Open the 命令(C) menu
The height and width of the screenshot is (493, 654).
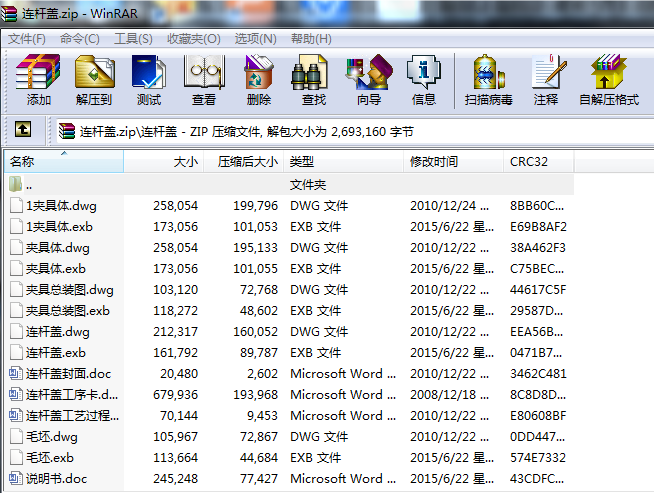80,39
